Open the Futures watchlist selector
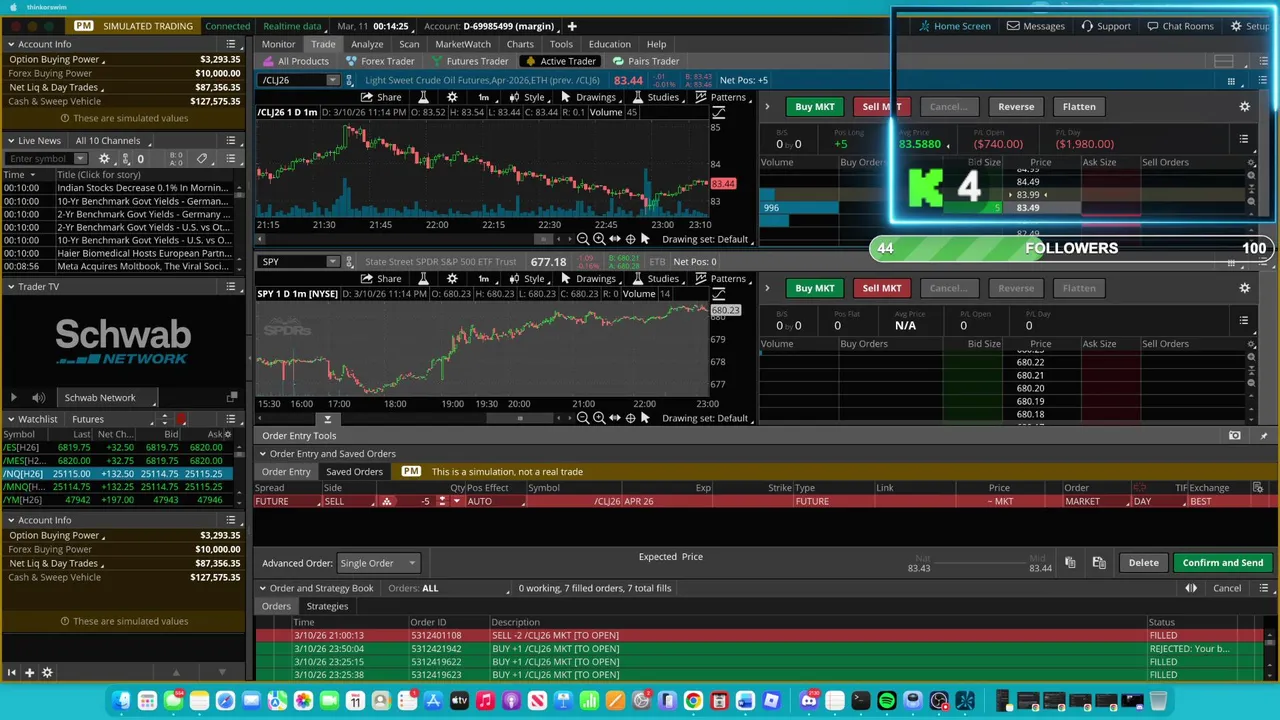 (112, 420)
